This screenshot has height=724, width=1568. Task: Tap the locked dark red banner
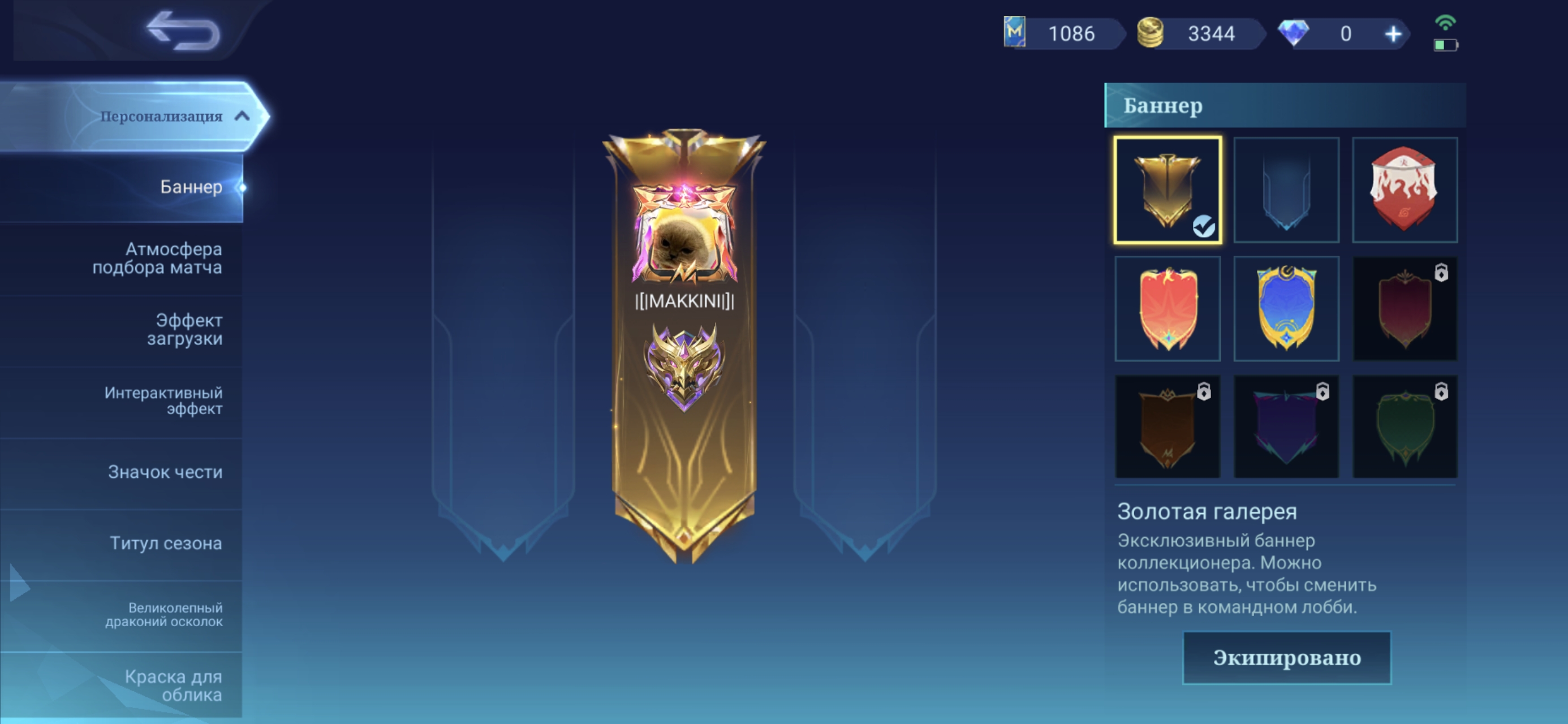tap(1405, 309)
